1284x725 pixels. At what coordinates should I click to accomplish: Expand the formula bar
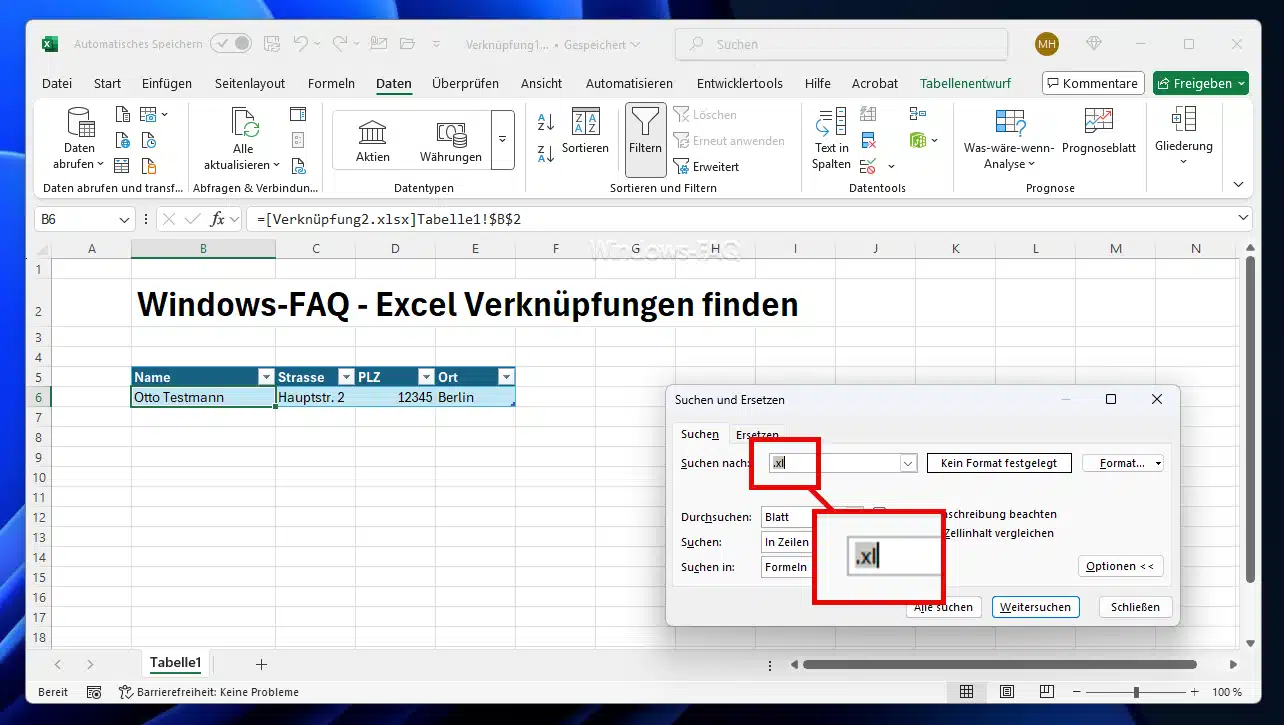click(1243, 218)
